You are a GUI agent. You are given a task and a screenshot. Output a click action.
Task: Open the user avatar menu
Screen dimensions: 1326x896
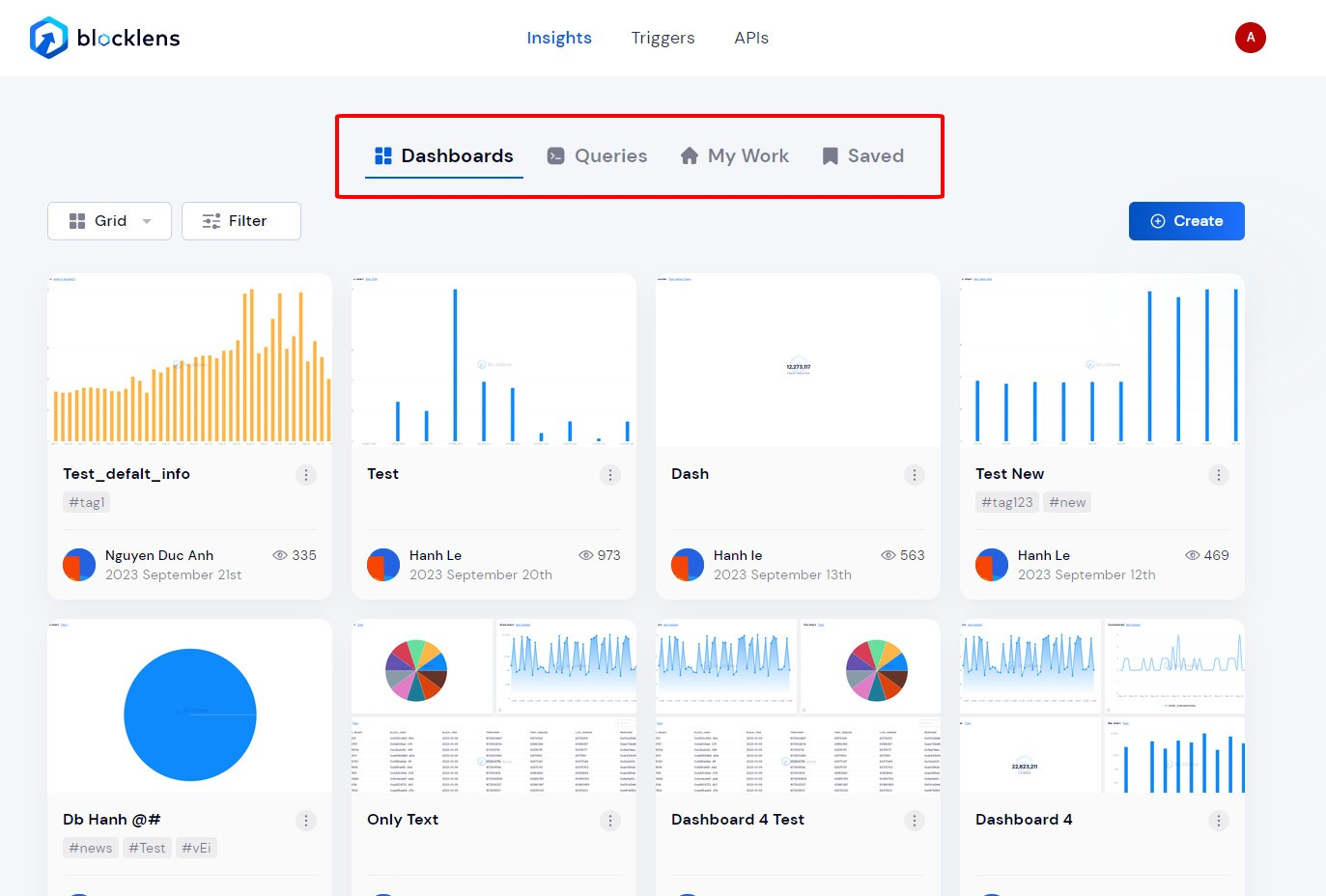point(1250,38)
